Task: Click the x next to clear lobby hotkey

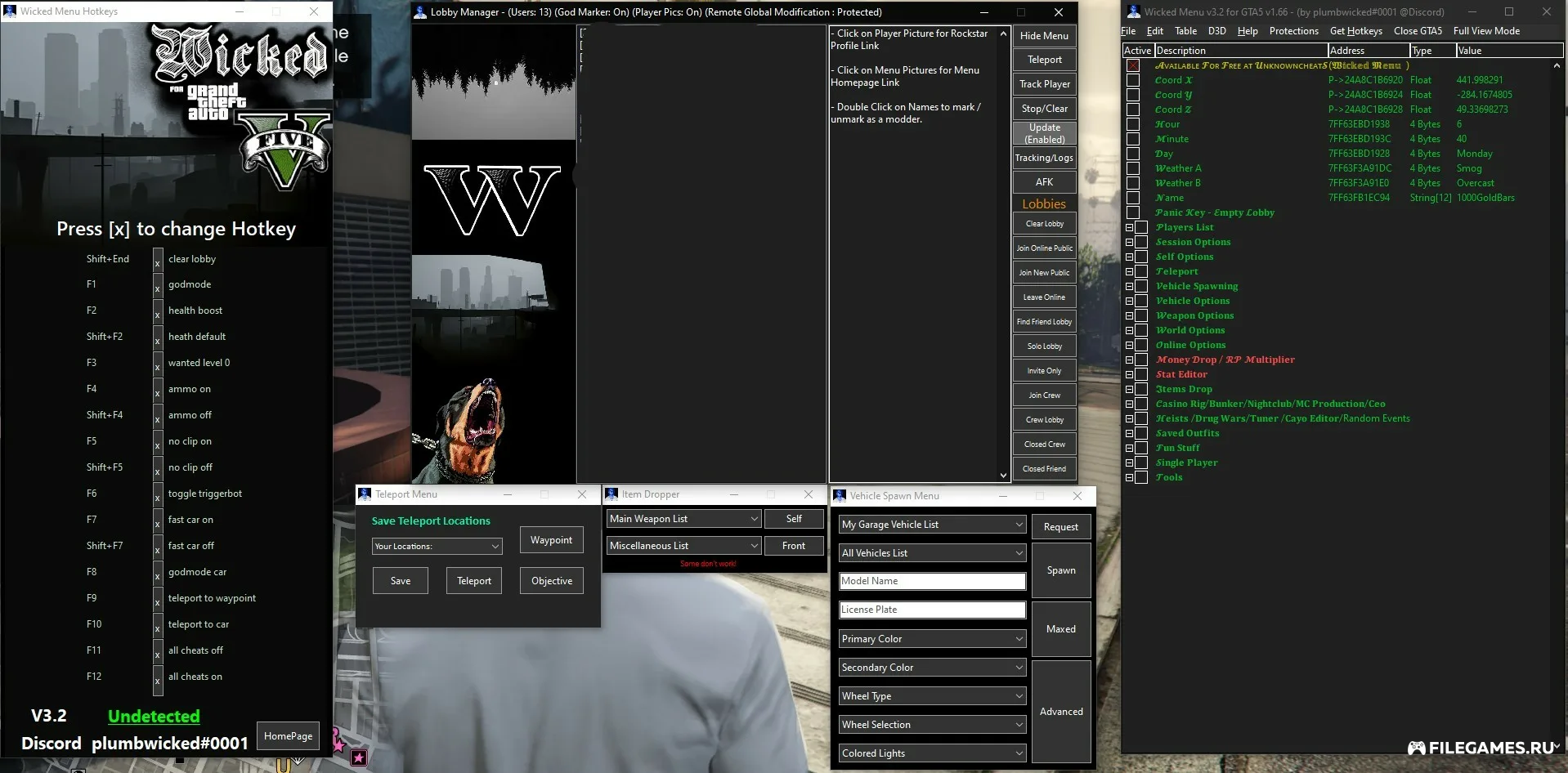Action: (158, 260)
